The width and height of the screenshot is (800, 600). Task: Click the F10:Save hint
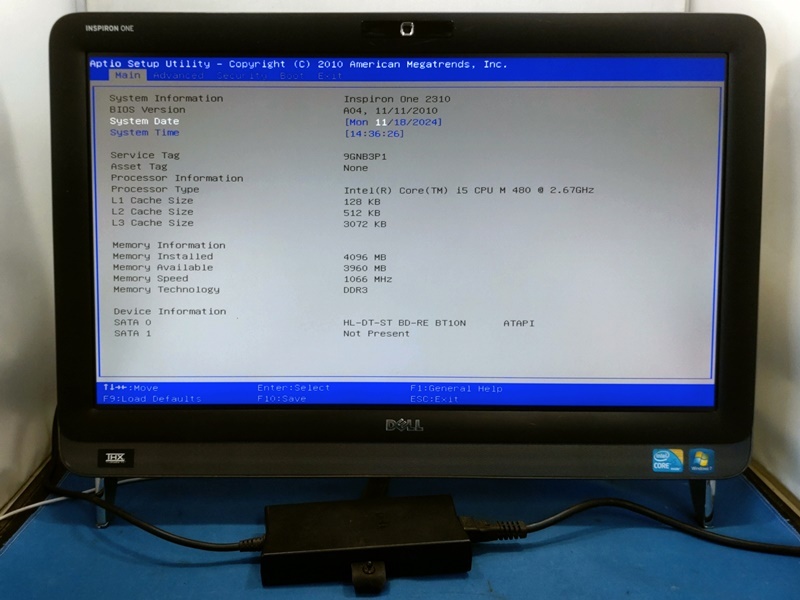pos(282,398)
